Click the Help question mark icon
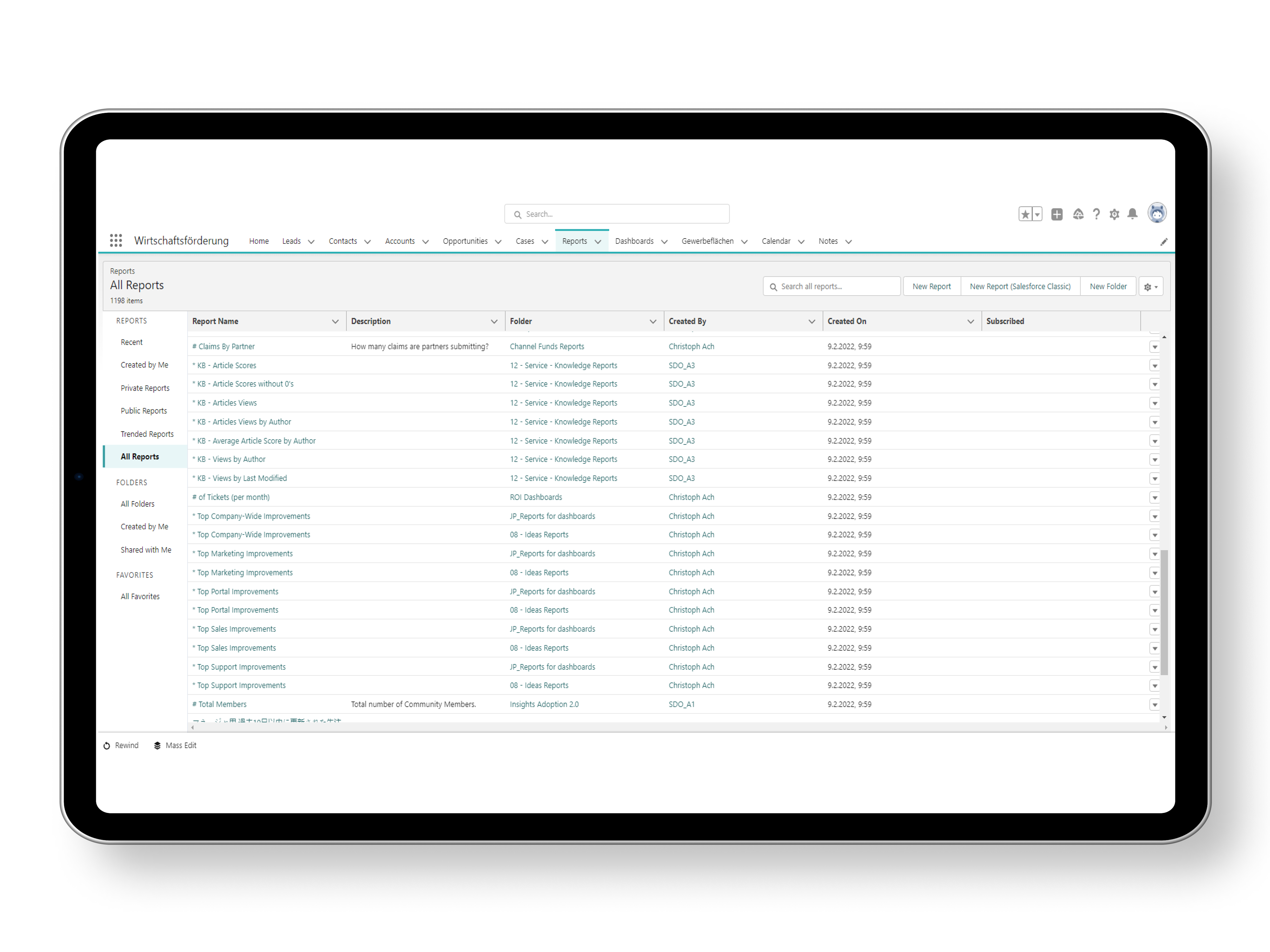 pyautogui.click(x=1096, y=214)
